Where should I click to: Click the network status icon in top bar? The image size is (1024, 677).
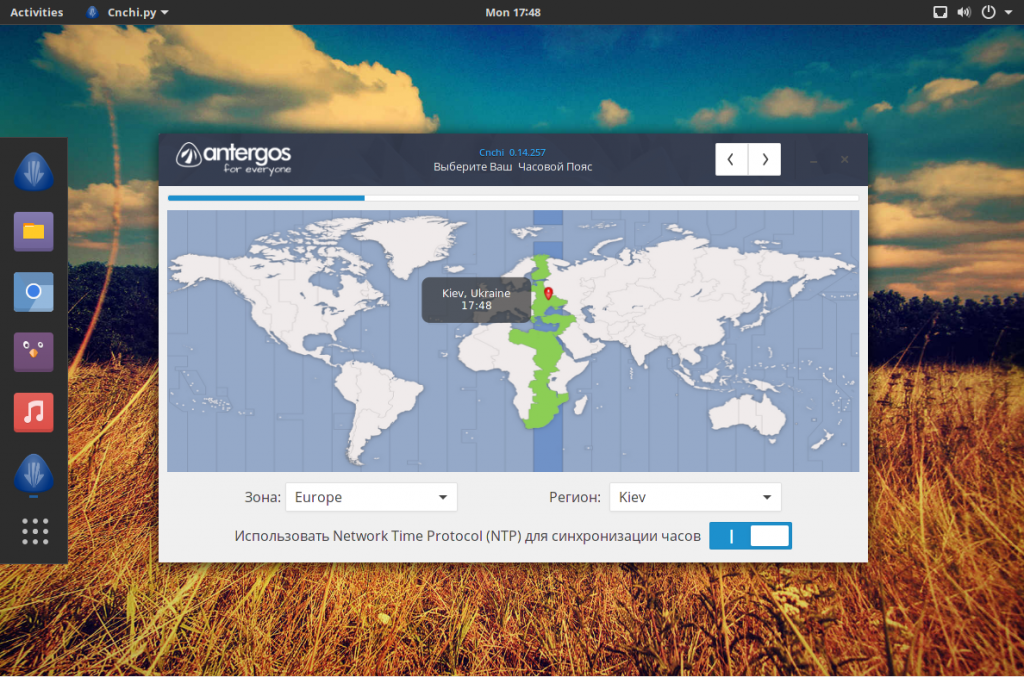[x=940, y=12]
